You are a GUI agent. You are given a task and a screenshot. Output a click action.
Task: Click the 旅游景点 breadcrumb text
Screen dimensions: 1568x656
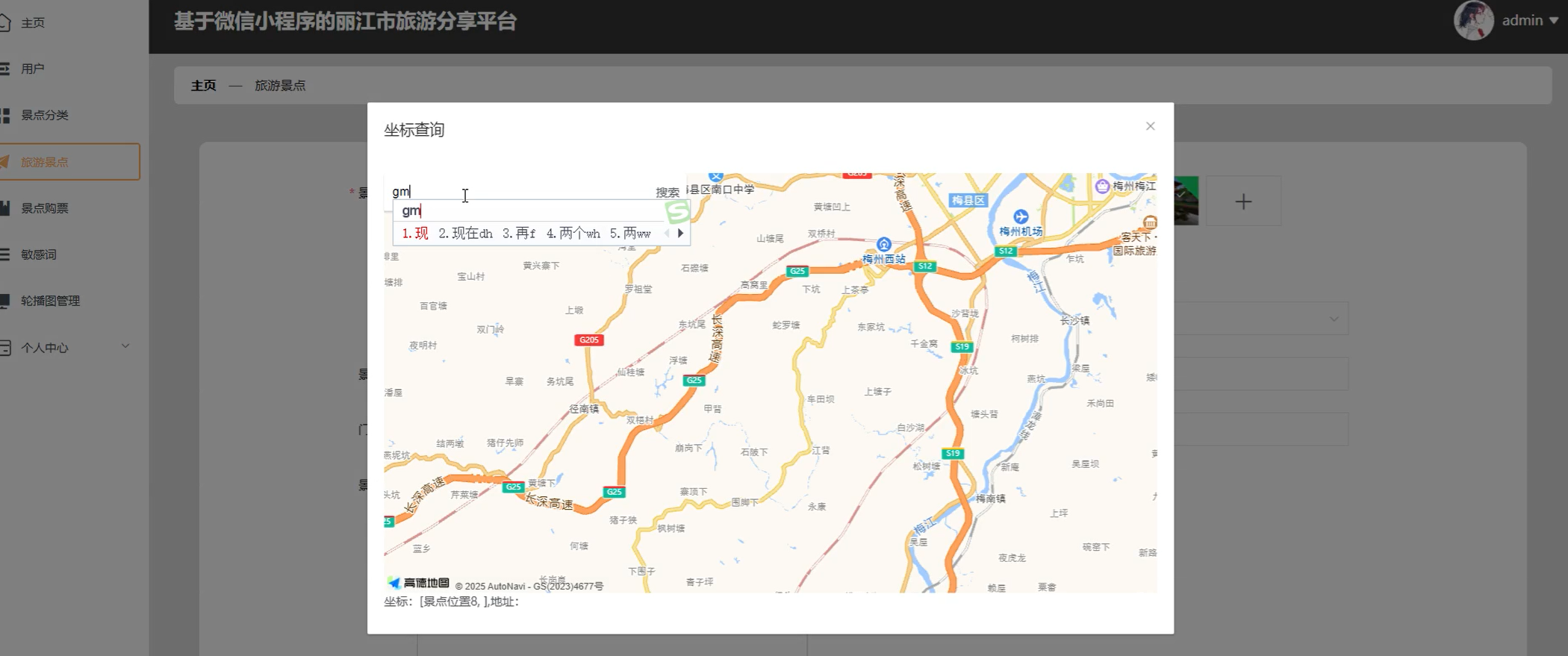[280, 85]
